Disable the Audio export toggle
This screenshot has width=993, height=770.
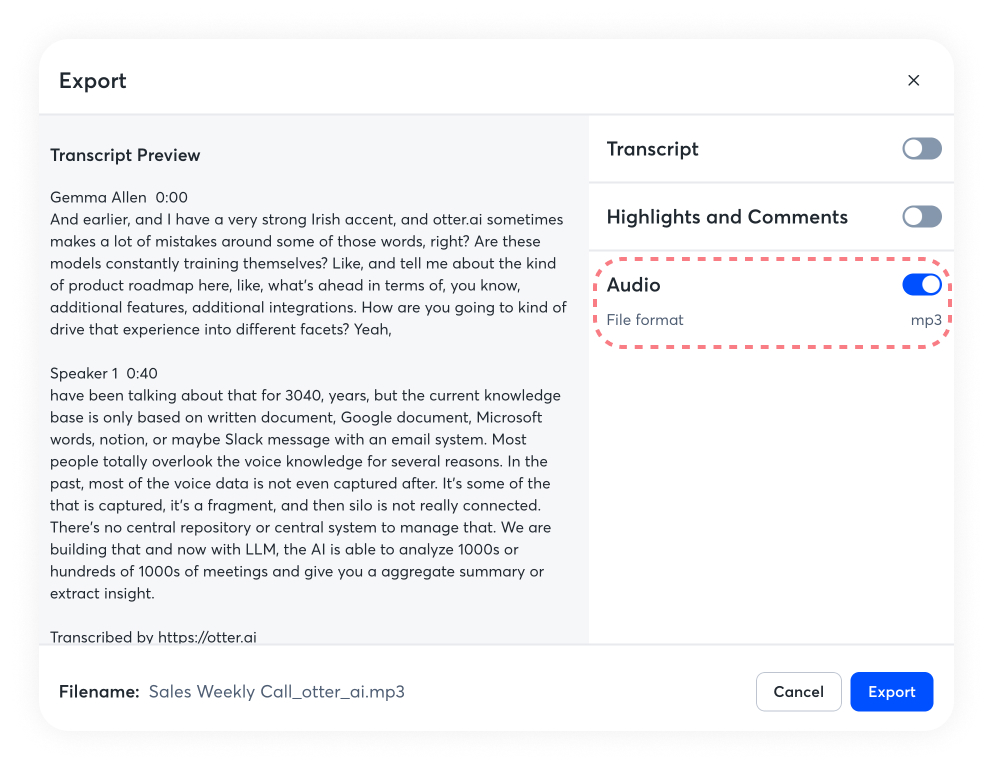[x=921, y=285]
